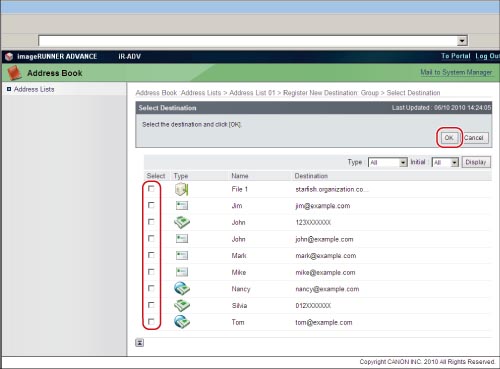Click the Destination column header

311,176
